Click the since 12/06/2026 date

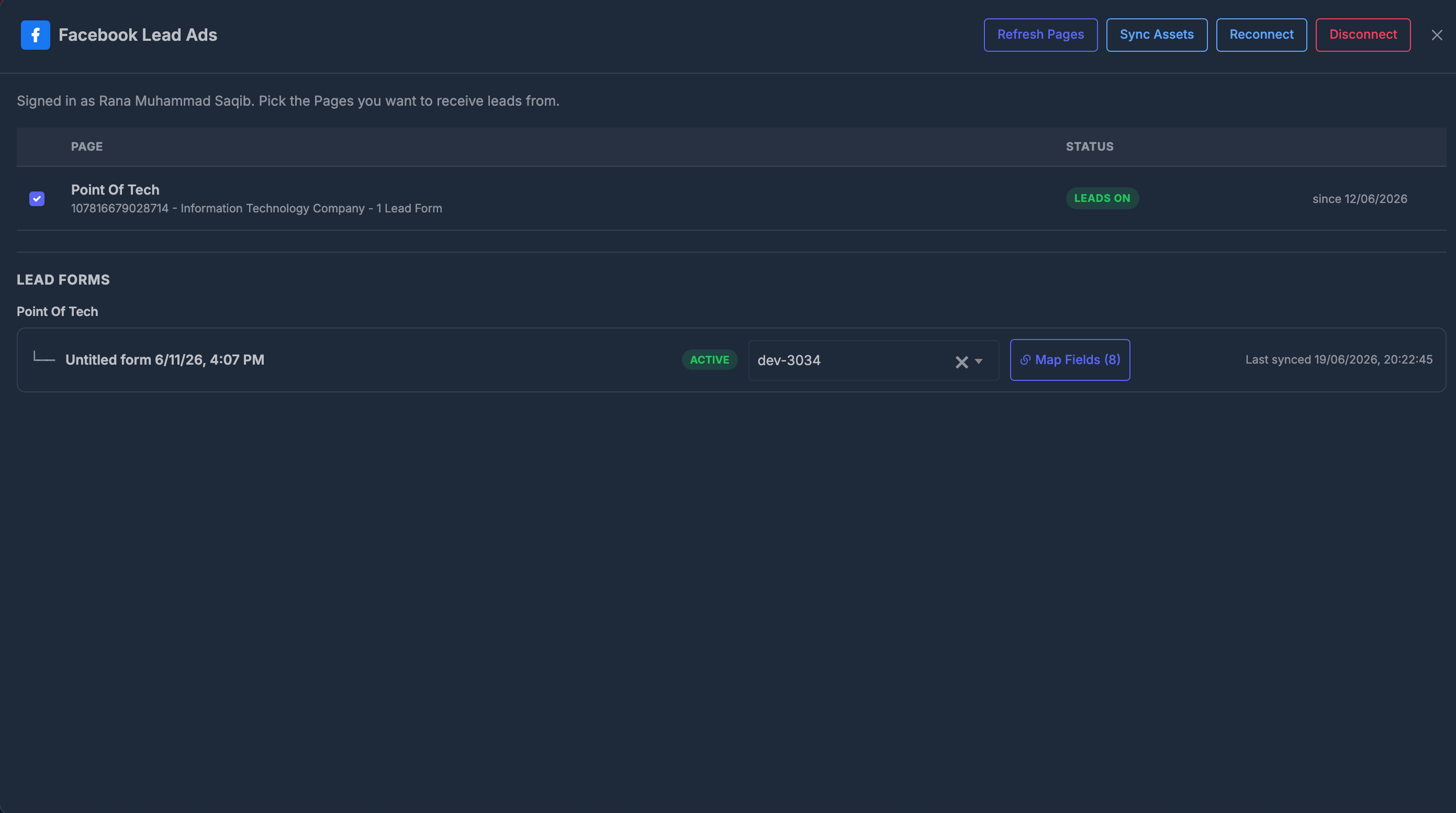click(x=1359, y=199)
